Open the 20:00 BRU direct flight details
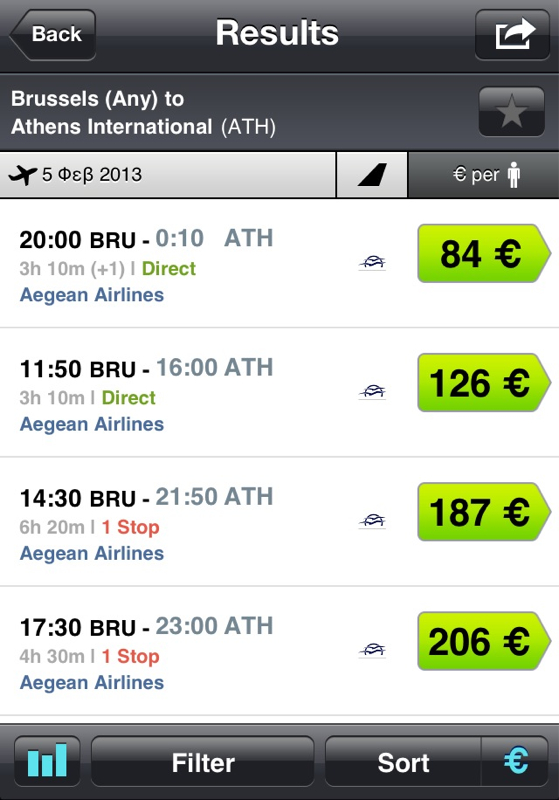 pos(280,263)
